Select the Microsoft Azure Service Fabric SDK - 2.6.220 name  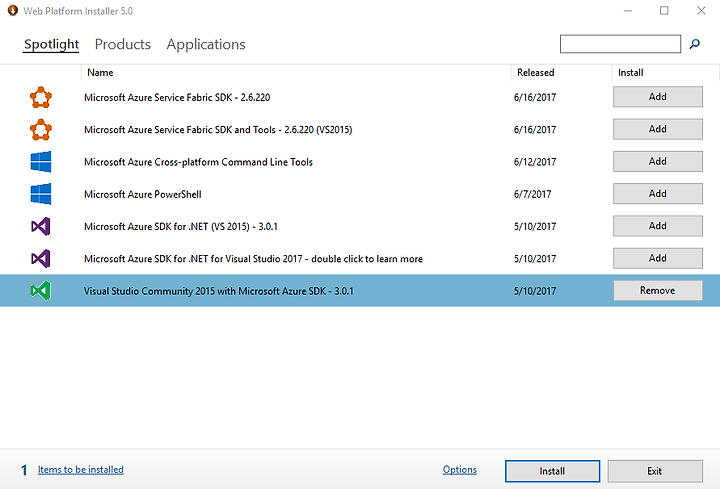point(177,97)
